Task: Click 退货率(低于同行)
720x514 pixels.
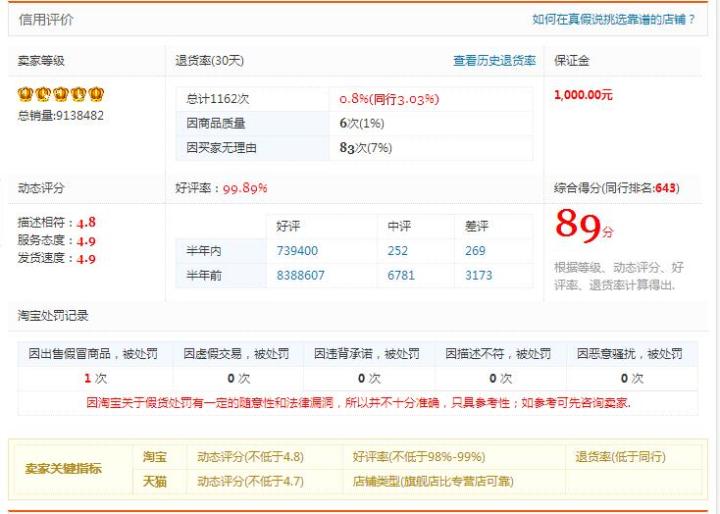Action: (x=620, y=457)
